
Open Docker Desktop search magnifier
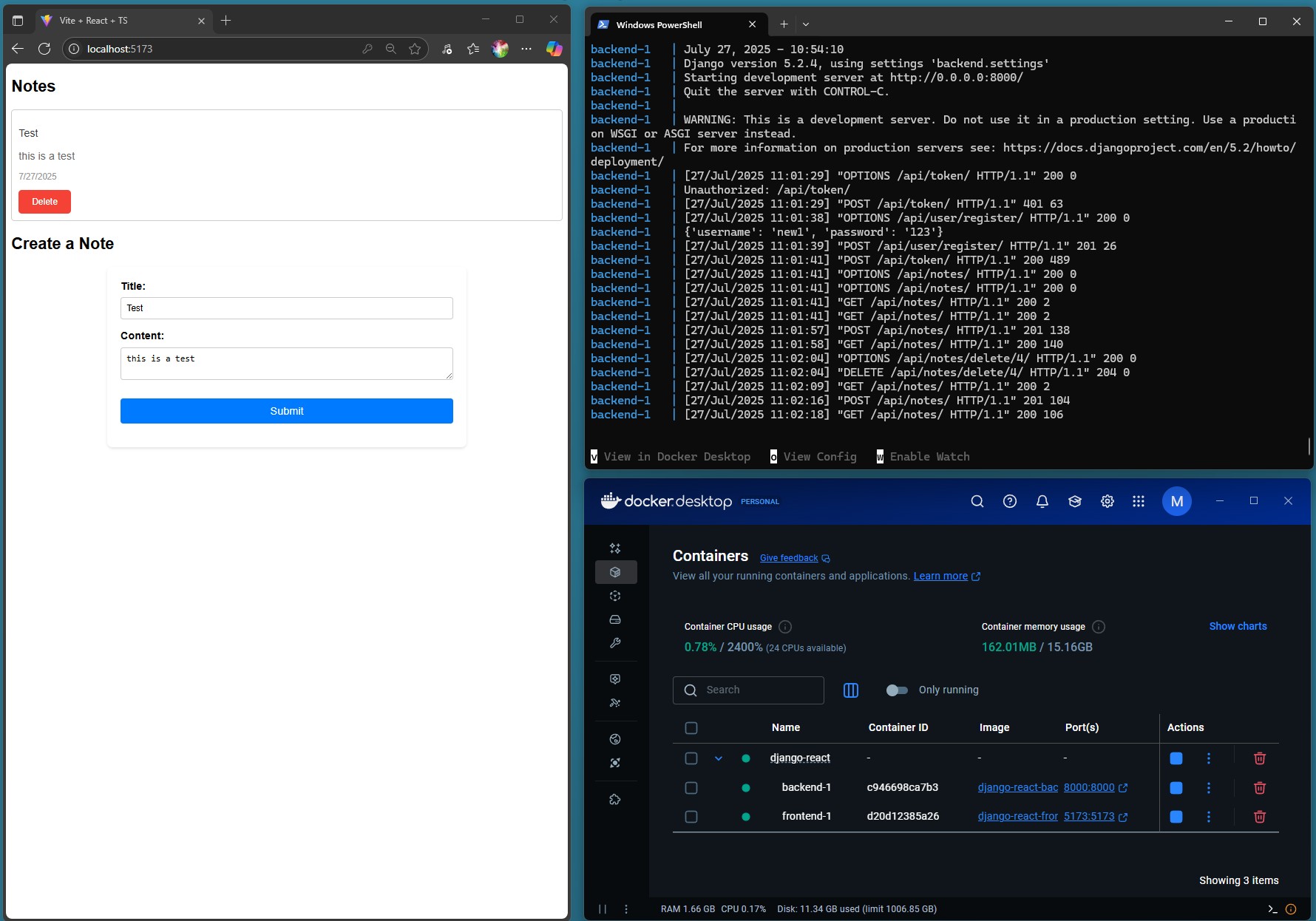[x=977, y=501]
